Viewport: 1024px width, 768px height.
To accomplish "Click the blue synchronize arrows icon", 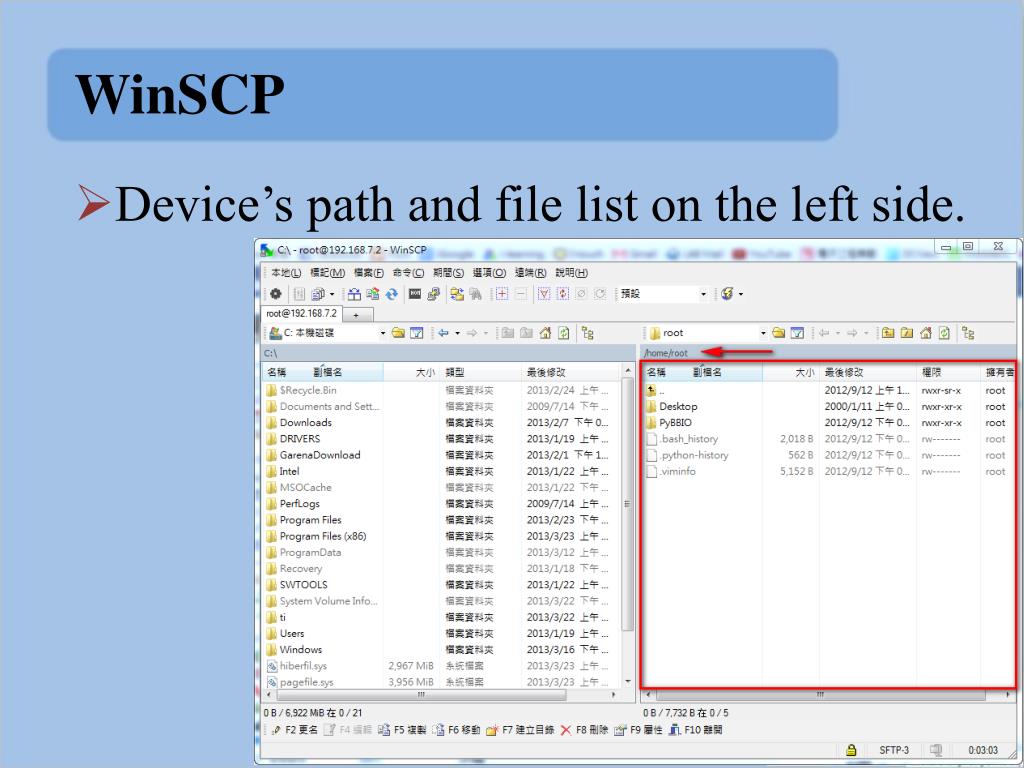I will tap(391, 294).
